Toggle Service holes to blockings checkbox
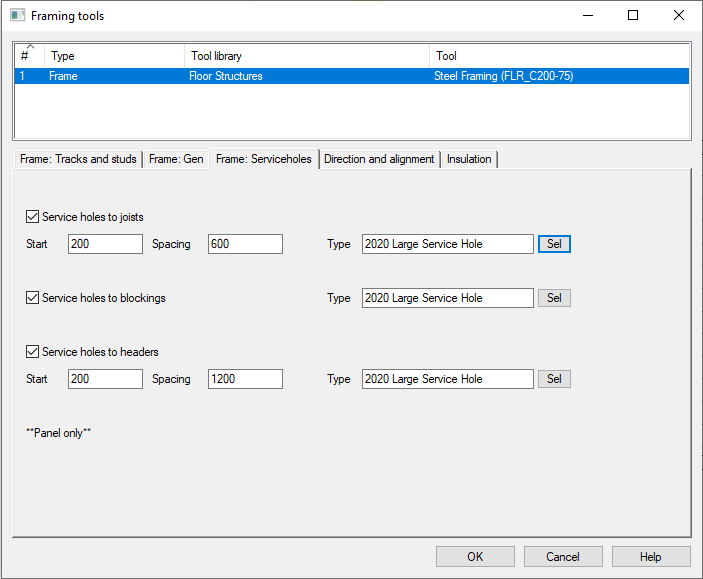The height and width of the screenshot is (579, 703). pos(33,298)
